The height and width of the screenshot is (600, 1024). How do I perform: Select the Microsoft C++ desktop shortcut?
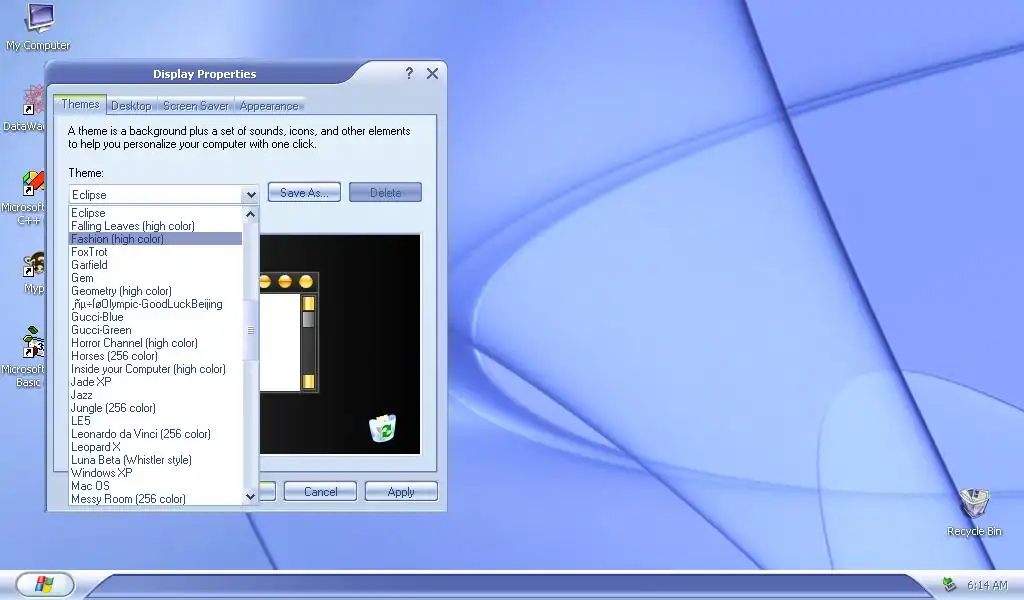click(x=29, y=198)
